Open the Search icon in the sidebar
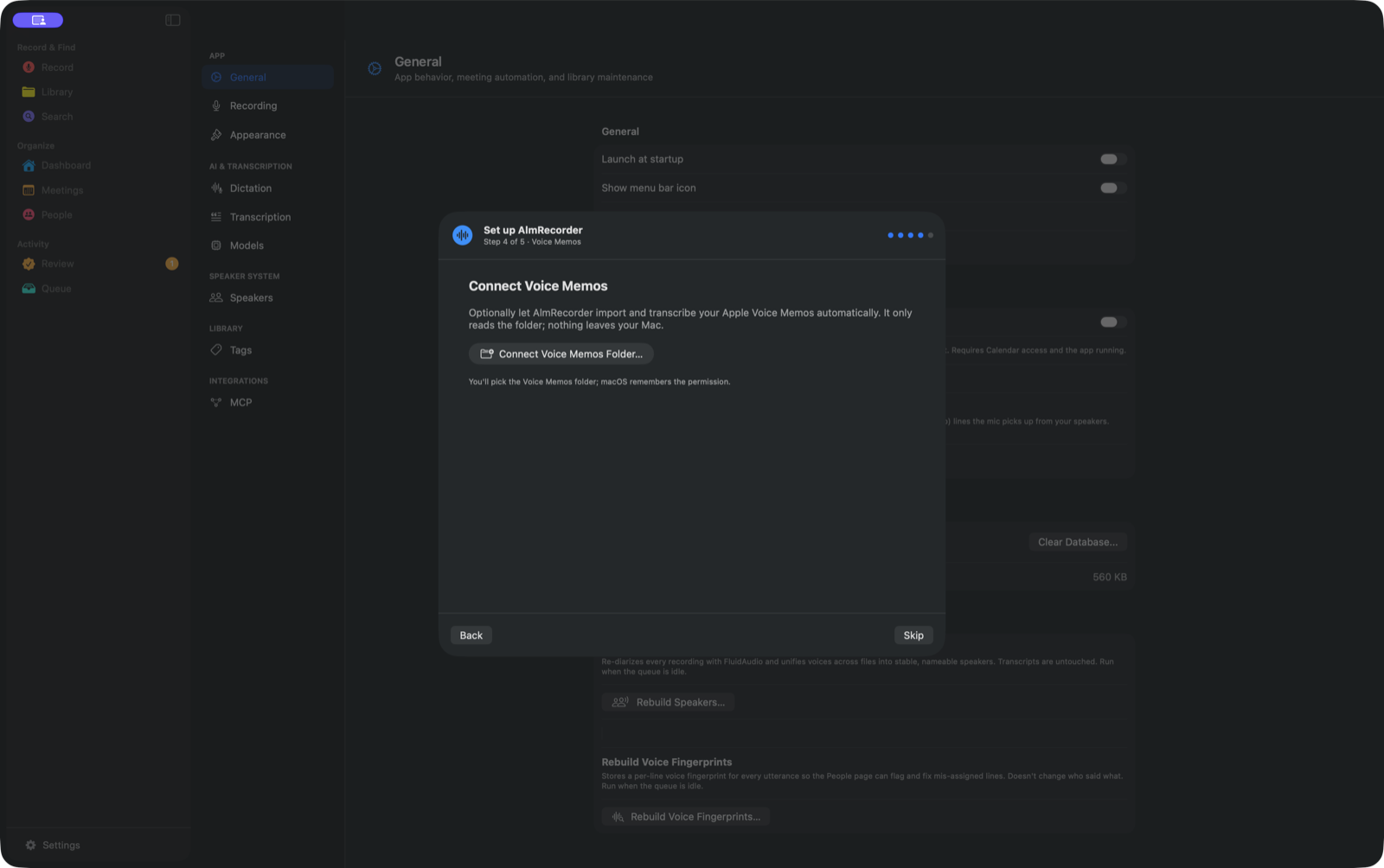1384x868 pixels. 29,117
